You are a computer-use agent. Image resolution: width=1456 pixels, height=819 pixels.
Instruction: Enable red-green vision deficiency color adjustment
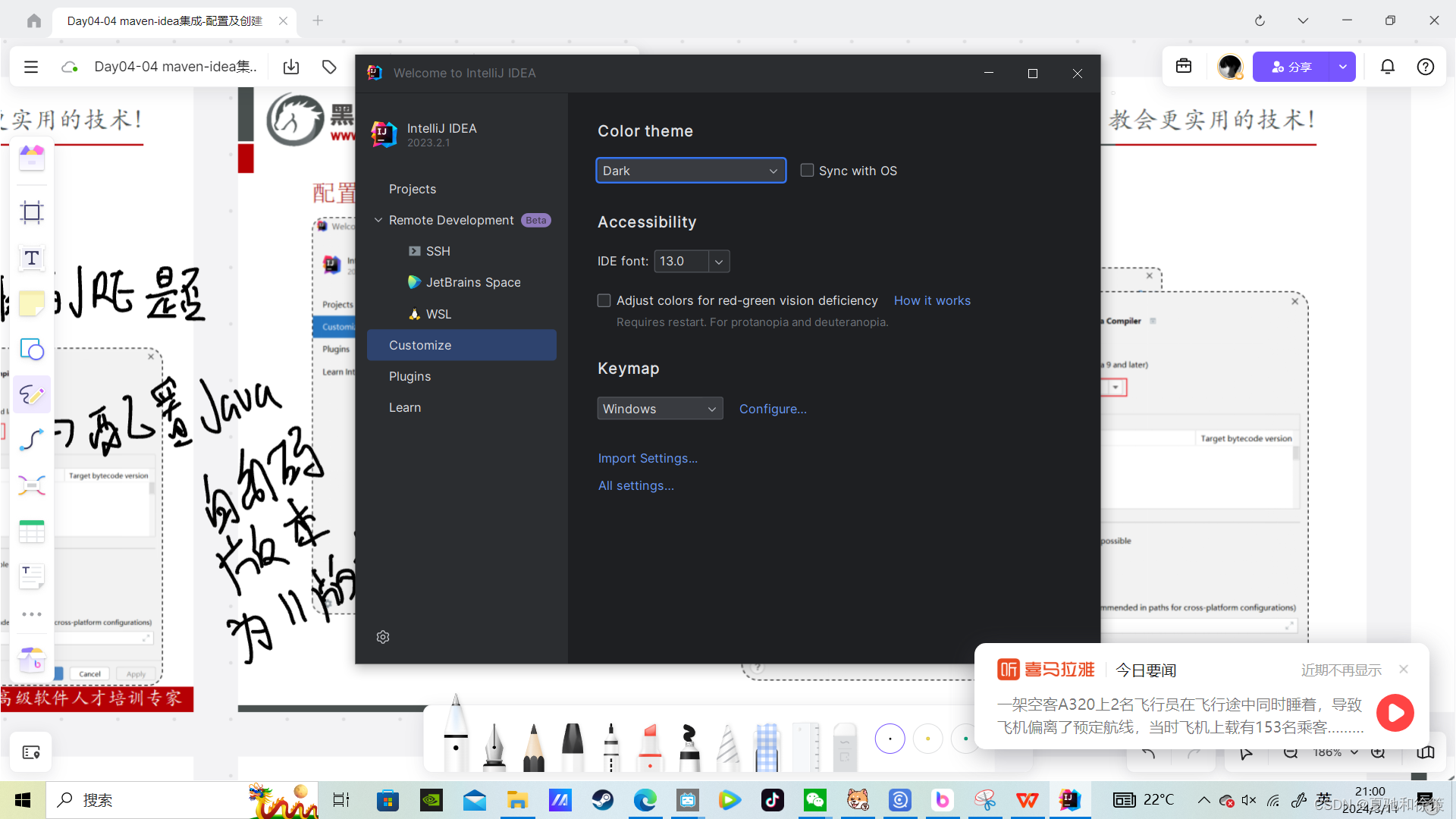604,301
